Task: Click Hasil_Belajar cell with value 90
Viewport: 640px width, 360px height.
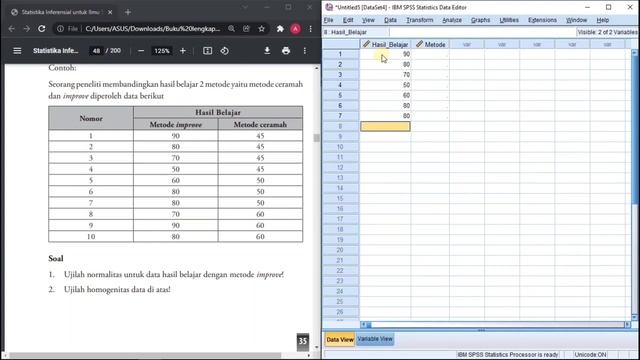Action: 385,54
